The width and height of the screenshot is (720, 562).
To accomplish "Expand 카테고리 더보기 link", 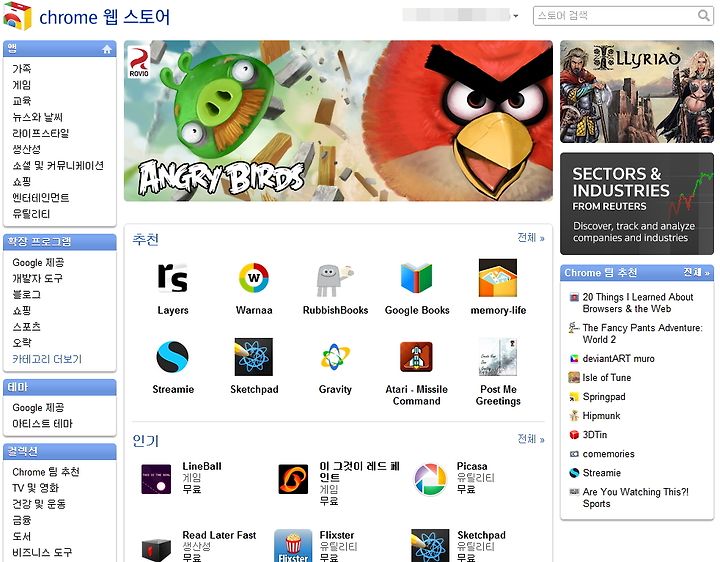I will coord(47,359).
